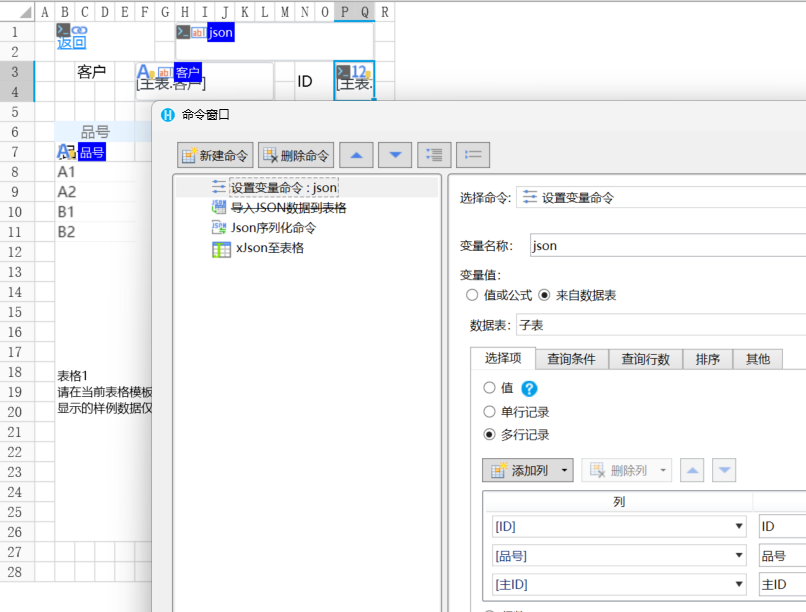Click the blue 品号 field tag in row 7
This screenshot has height=612, width=806.
[92, 152]
